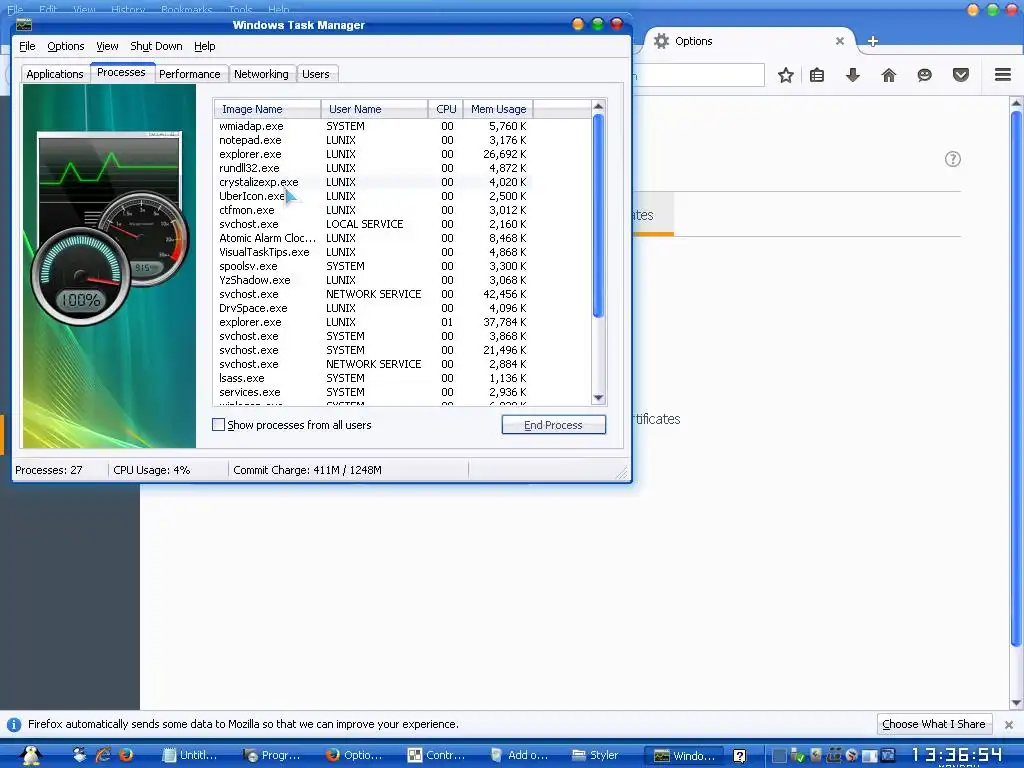
Task: Sort processes by CPU column
Action: [x=446, y=109]
